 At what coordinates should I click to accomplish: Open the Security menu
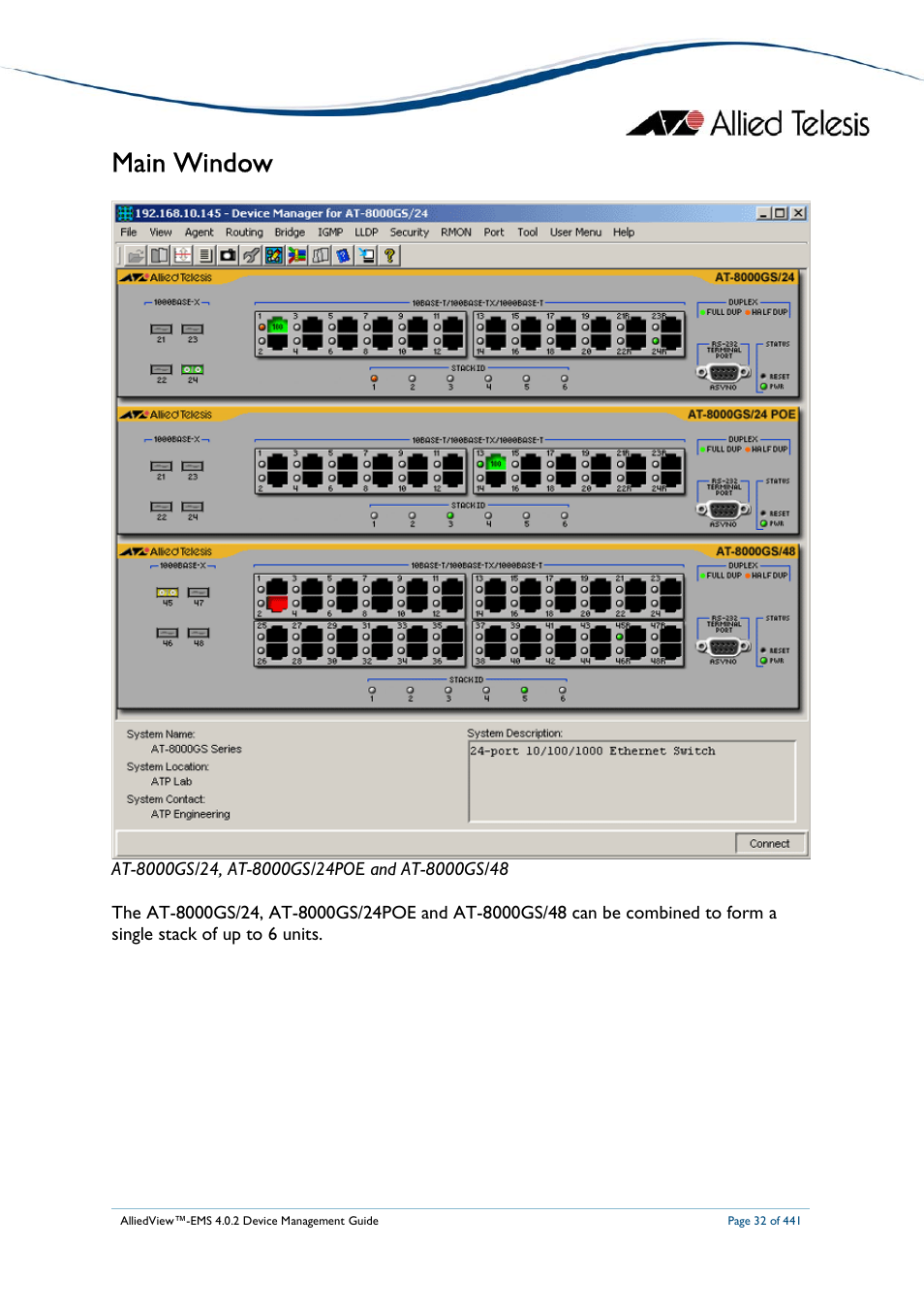410,233
